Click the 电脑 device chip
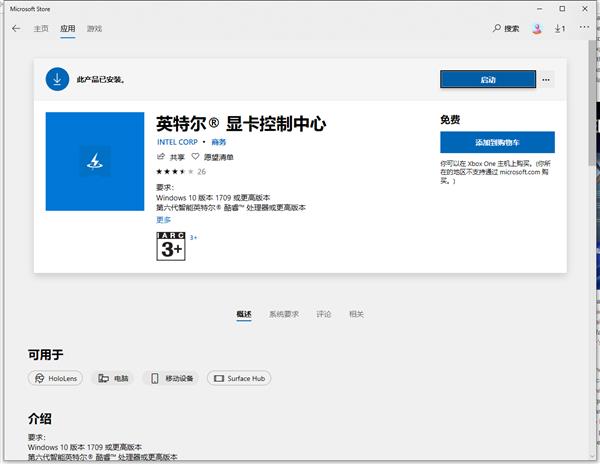 tap(112, 378)
